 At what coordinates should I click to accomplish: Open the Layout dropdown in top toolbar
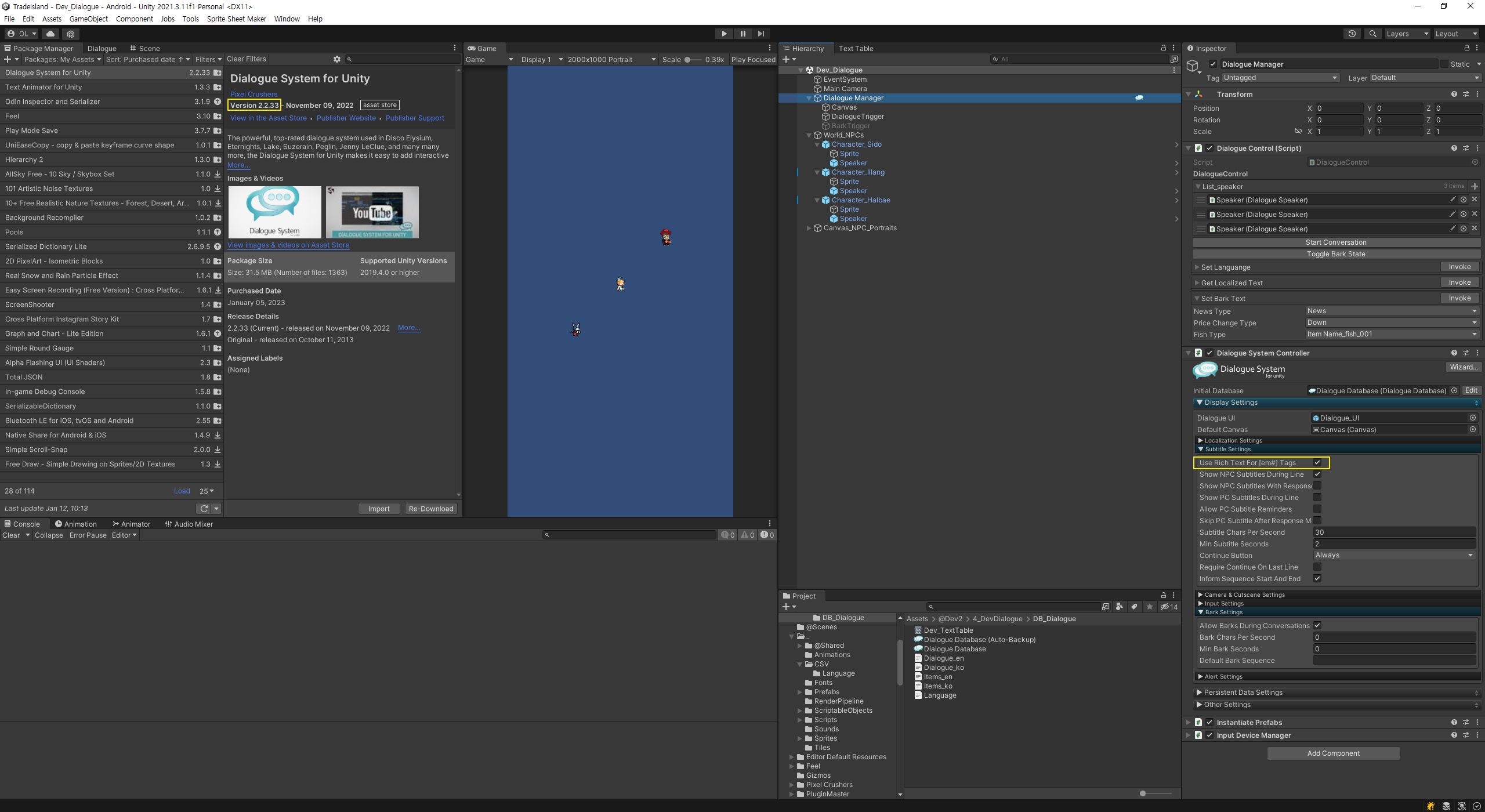pos(1455,34)
